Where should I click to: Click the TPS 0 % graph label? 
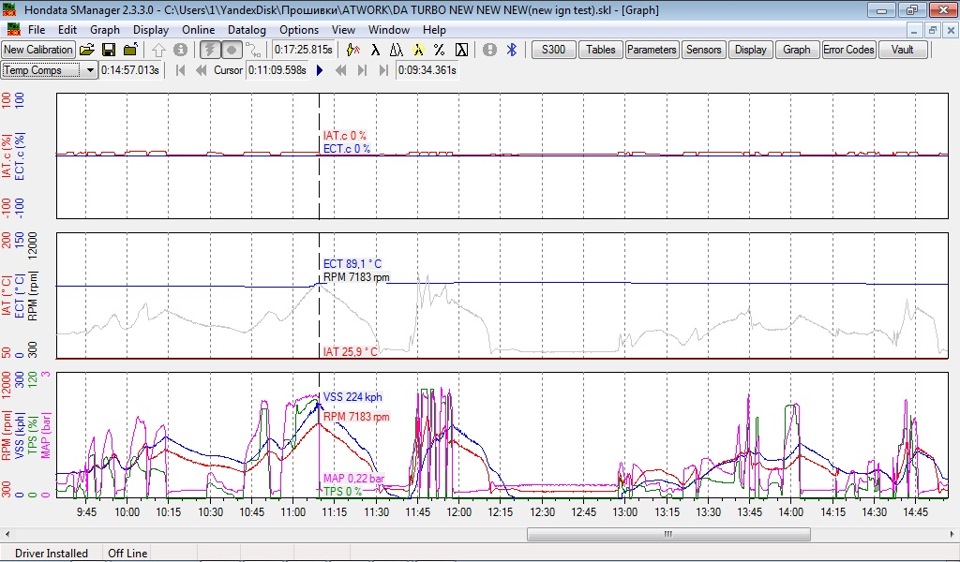[342, 491]
